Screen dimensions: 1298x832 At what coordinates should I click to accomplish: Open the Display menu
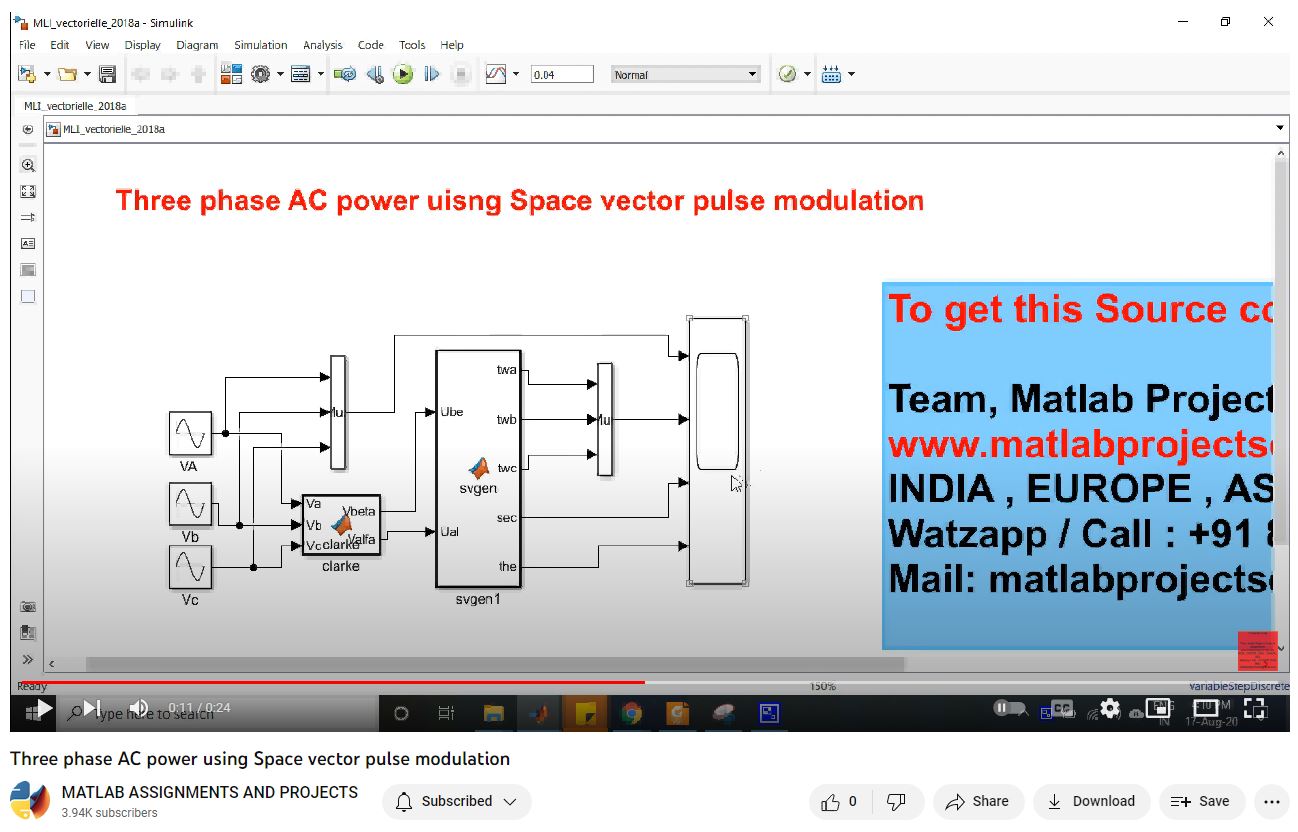tap(143, 45)
